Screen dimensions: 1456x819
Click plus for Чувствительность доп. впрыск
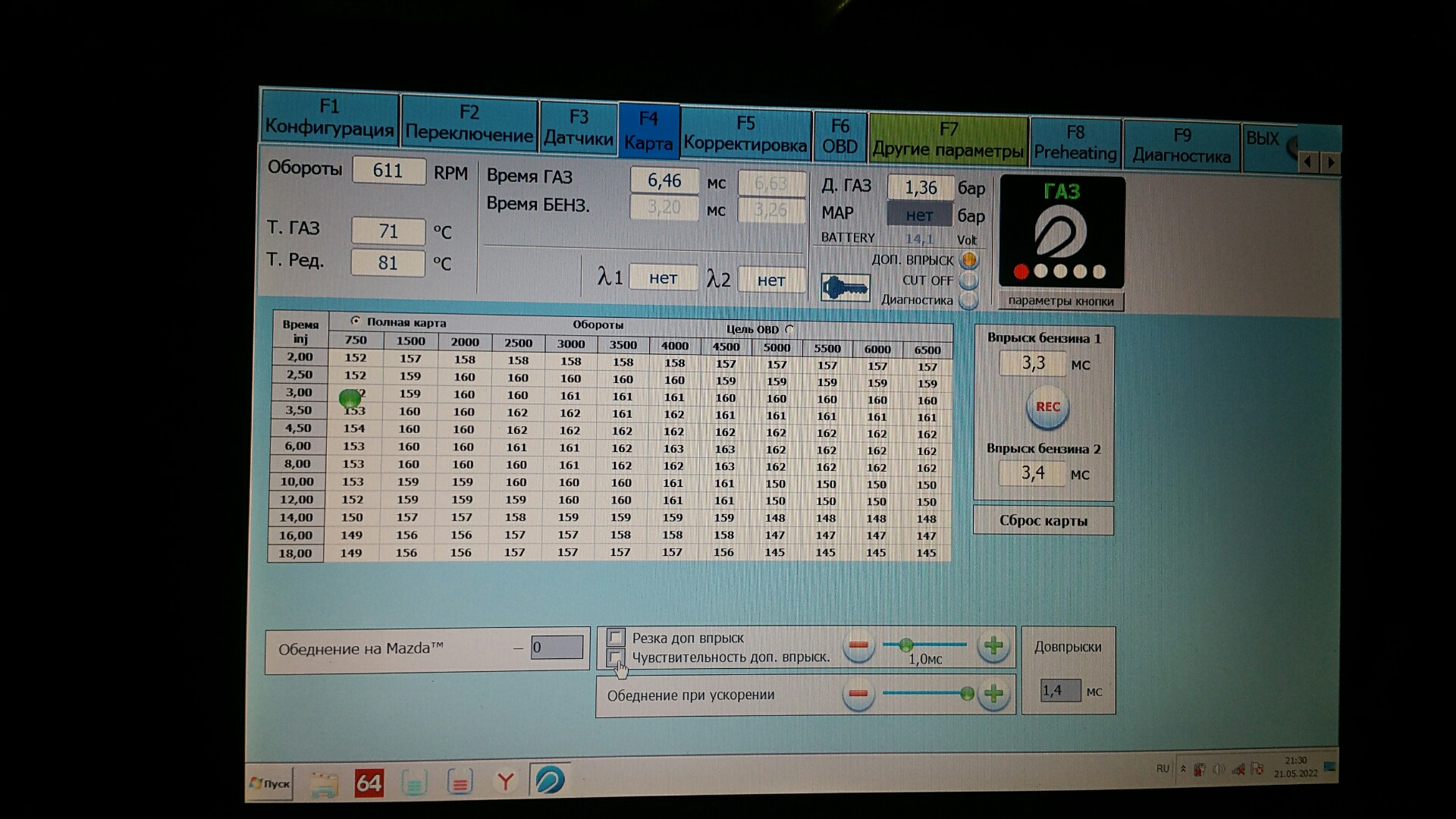pyautogui.click(x=993, y=646)
